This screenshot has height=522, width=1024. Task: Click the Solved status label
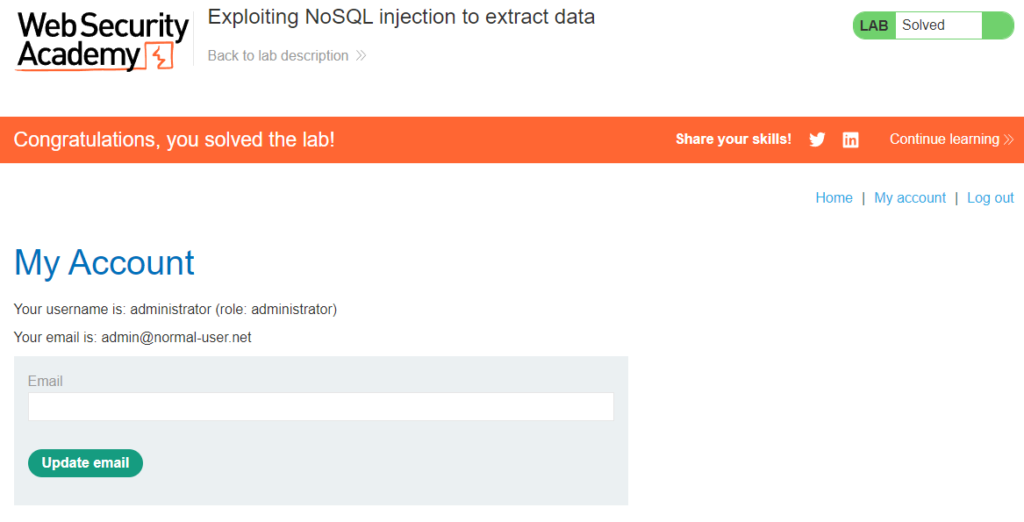[x=923, y=25]
